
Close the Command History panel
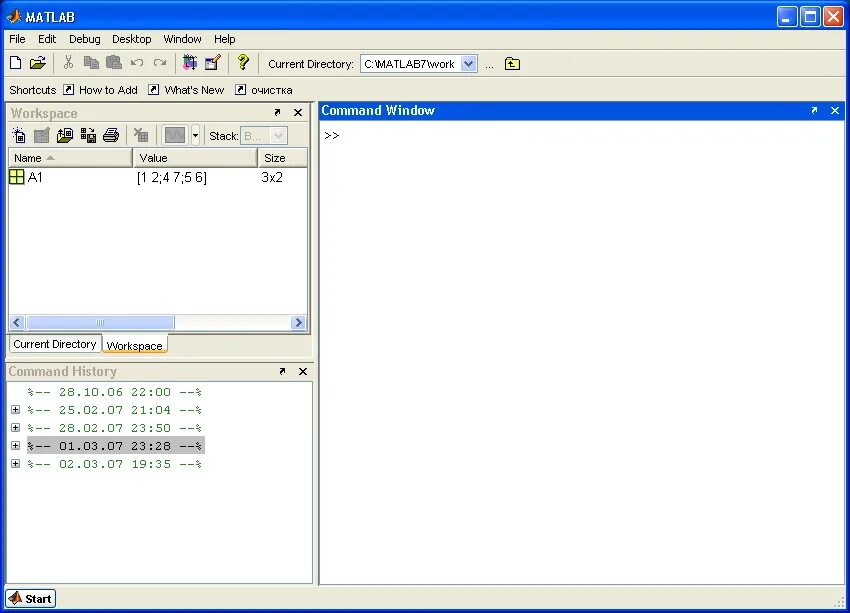[303, 371]
